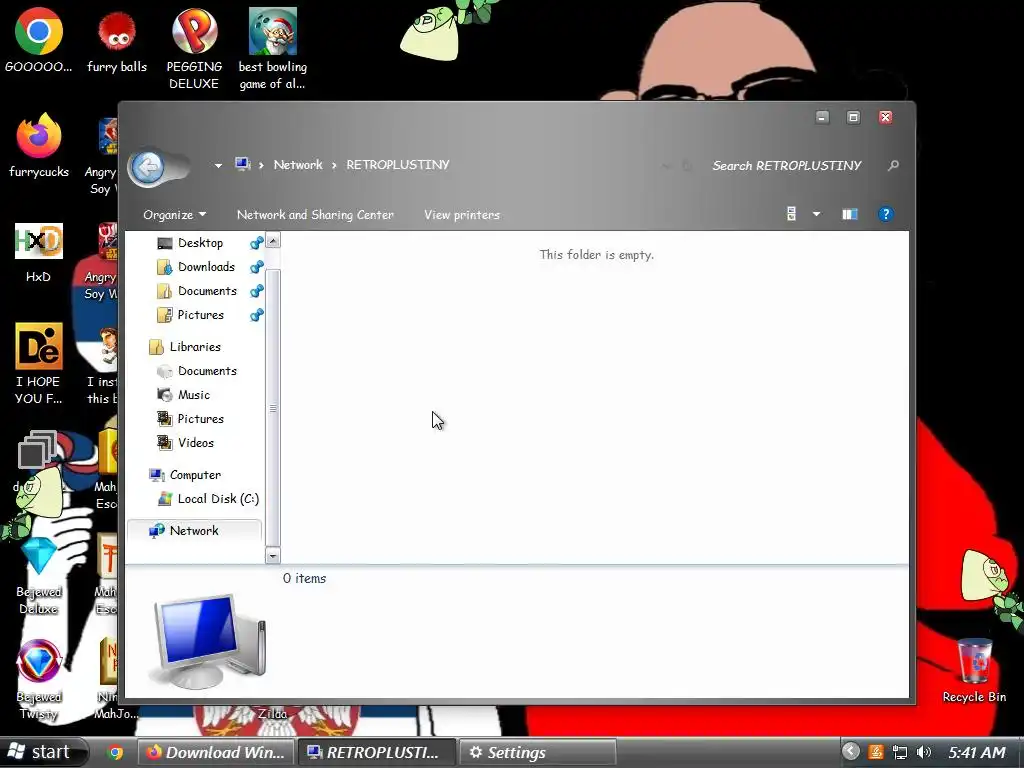Expand hidden system tray icons
Image resolution: width=1024 pixels, height=768 pixels.
tap(850, 752)
